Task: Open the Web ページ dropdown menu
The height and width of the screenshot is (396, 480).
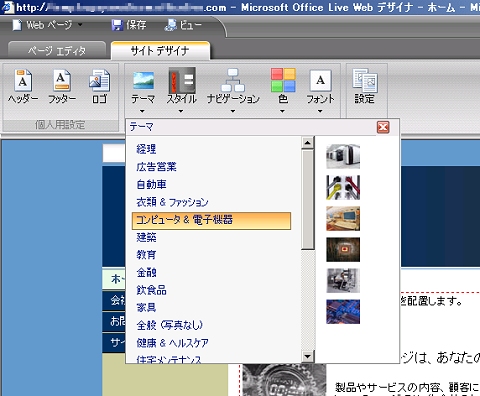Action: tap(47, 25)
